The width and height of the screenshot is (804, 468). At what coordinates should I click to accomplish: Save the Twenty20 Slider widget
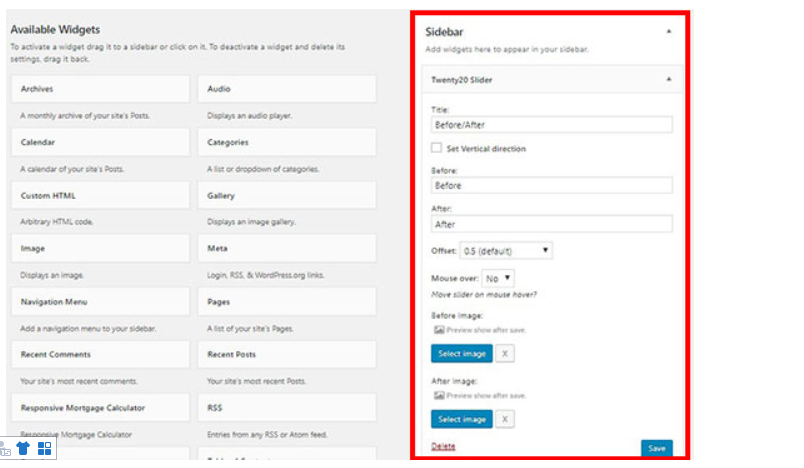[656, 448]
